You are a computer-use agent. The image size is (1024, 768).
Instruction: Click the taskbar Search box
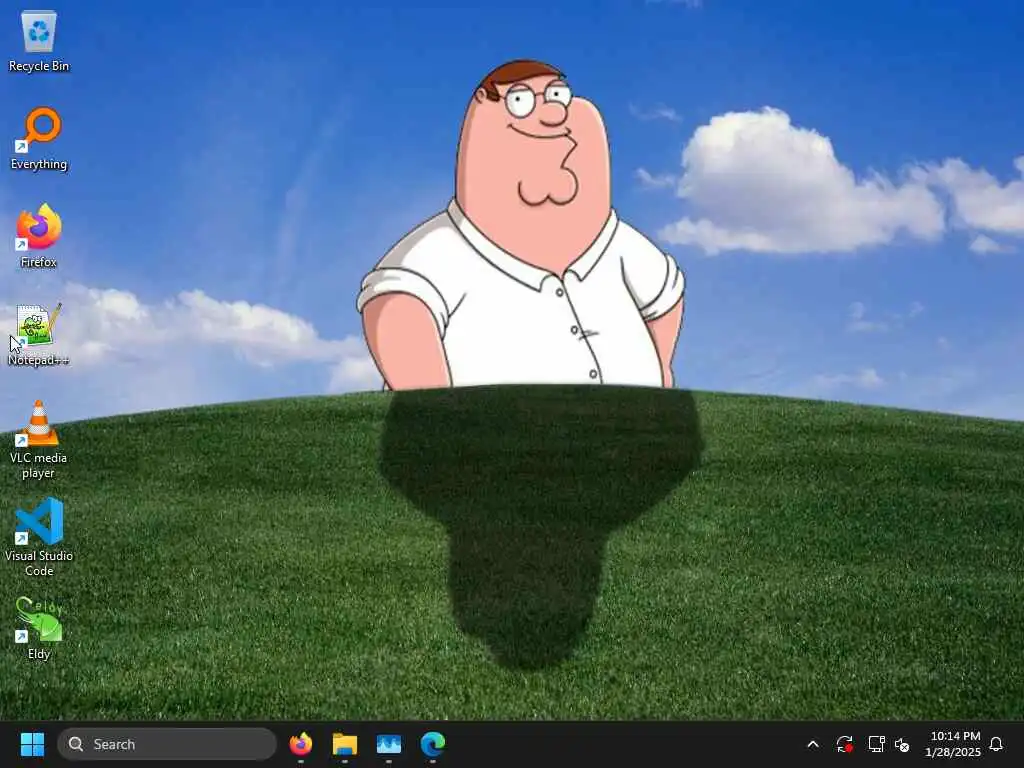[167, 744]
